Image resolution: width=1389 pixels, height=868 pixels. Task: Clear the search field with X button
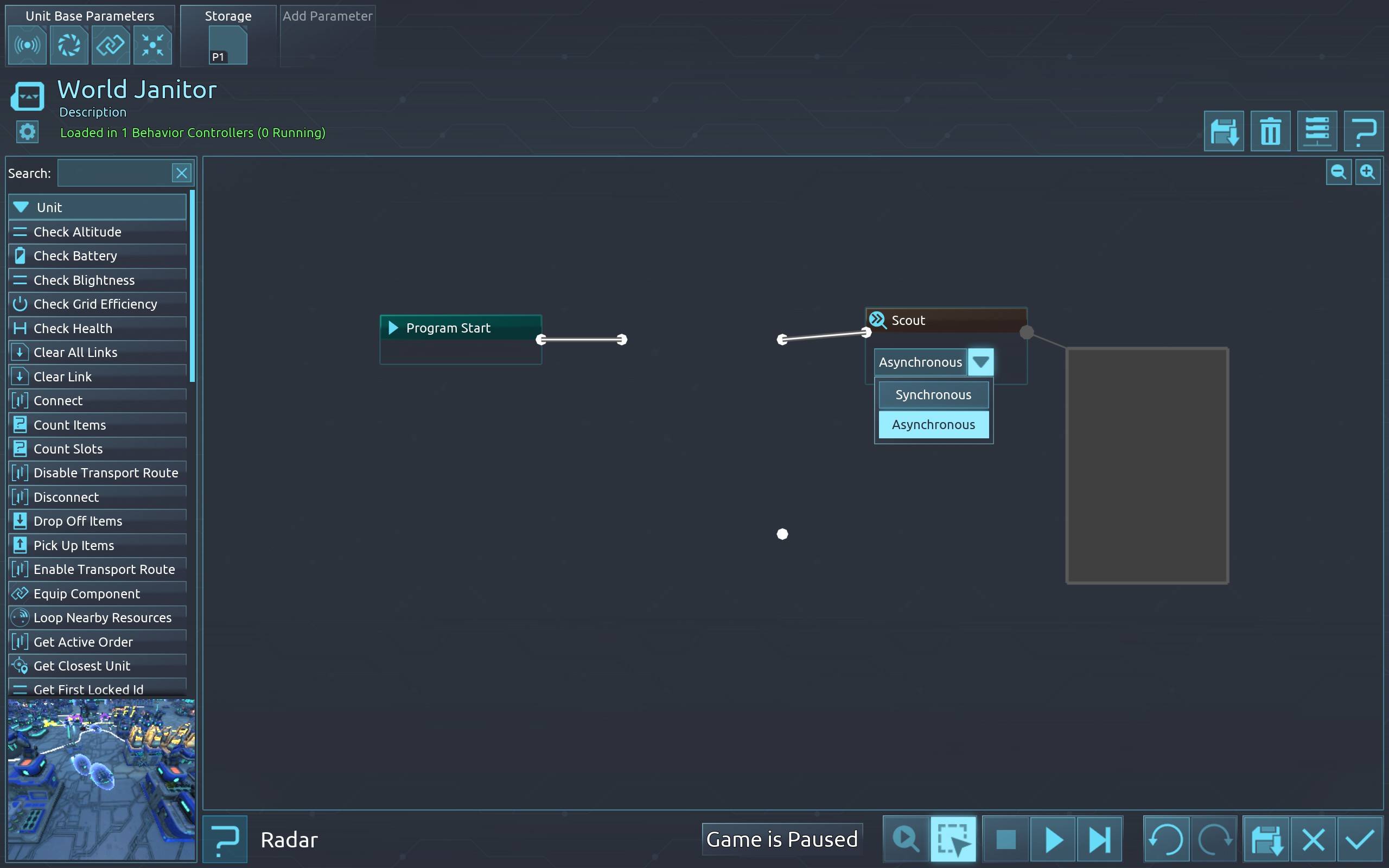(x=182, y=174)
